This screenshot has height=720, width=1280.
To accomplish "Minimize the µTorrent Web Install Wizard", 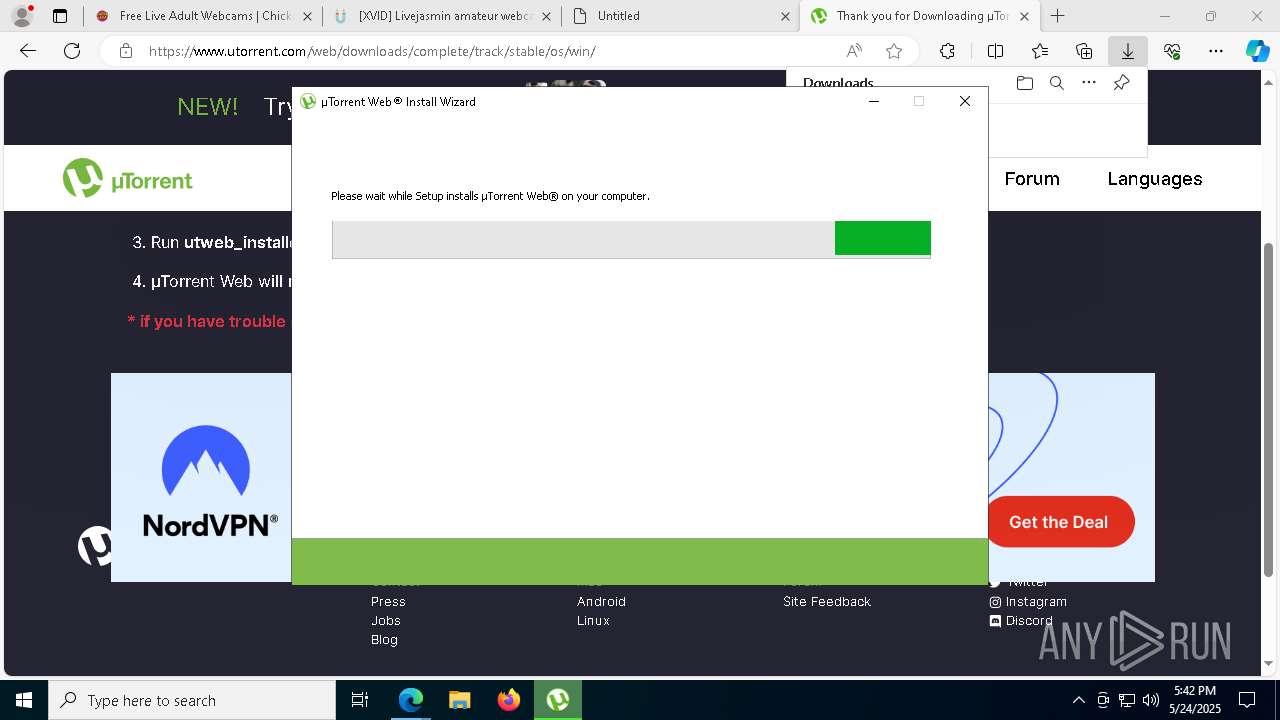I will click(874, 101).
